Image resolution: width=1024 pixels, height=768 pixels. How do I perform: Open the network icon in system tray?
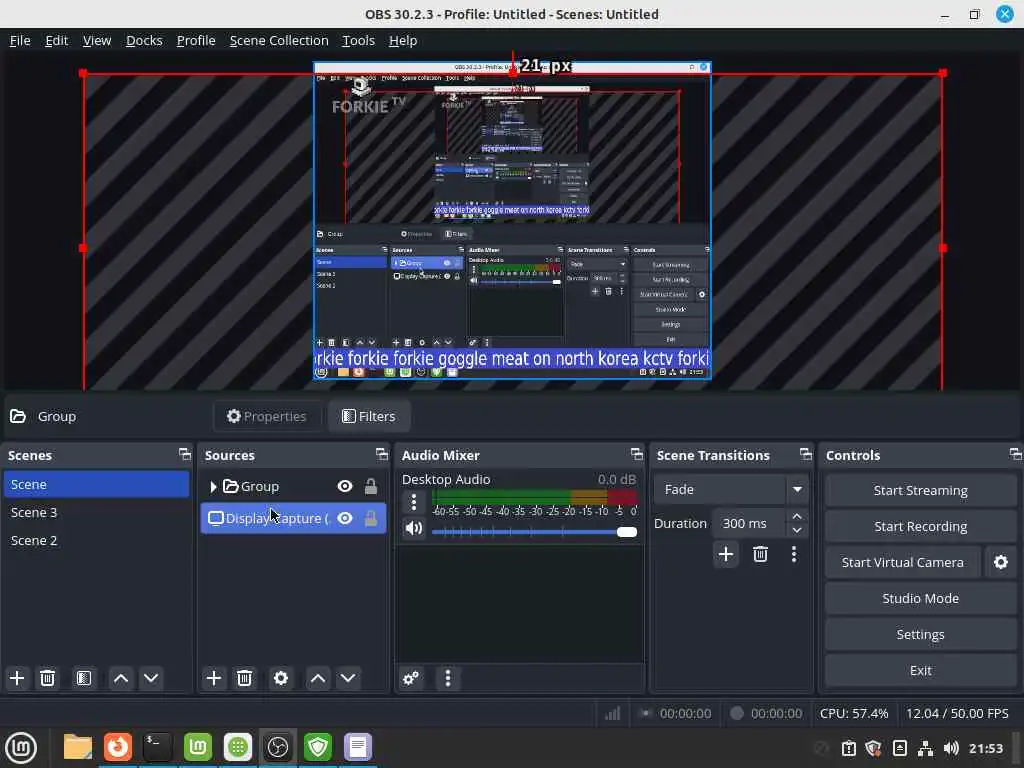tap(925, 748)
